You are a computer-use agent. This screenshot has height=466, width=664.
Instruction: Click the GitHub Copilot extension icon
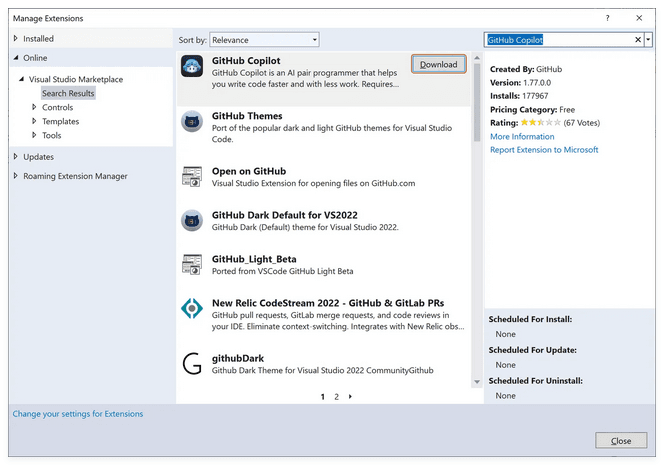192,66
